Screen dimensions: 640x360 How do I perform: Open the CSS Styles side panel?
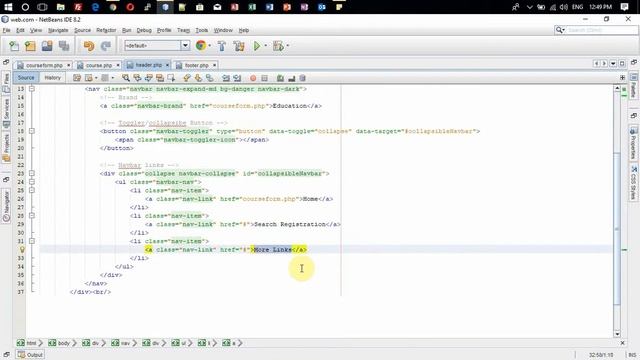coord(633,182)
